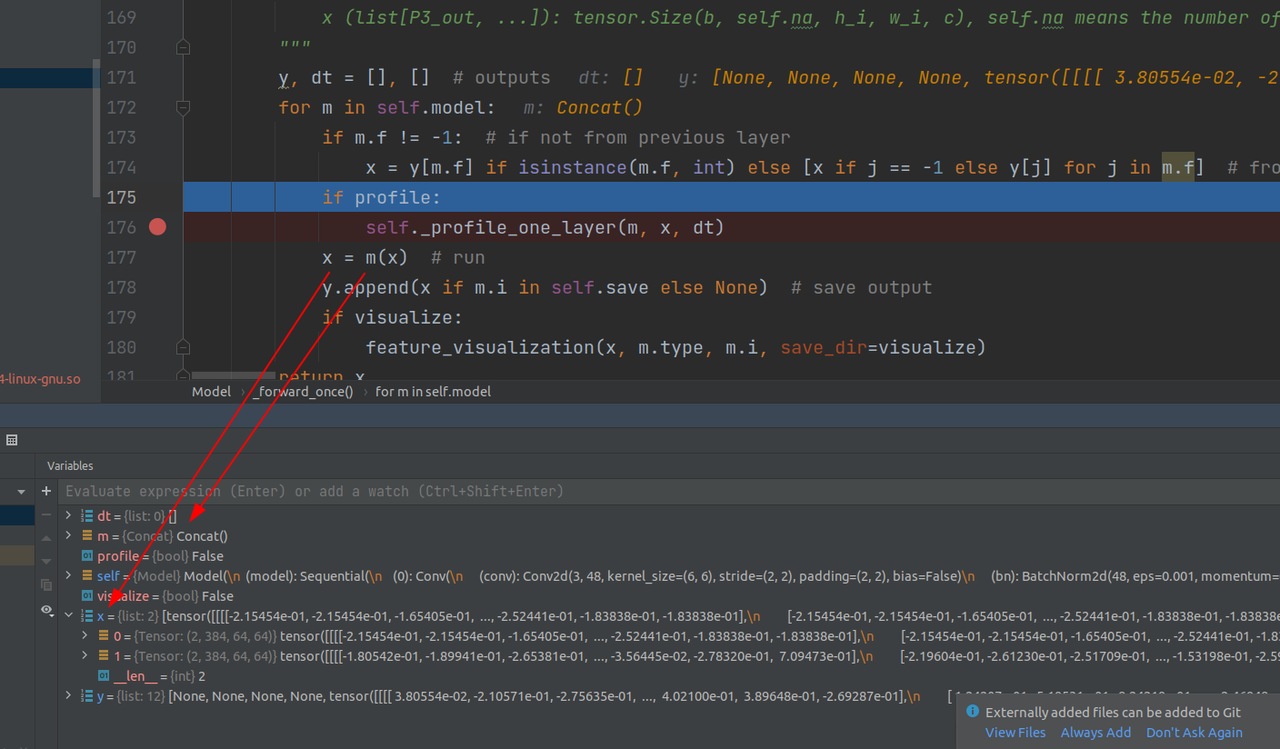Click the move watch up arrow
Image resolution: width=1280 pixels, height=749 pixels.
coord(46,537)
